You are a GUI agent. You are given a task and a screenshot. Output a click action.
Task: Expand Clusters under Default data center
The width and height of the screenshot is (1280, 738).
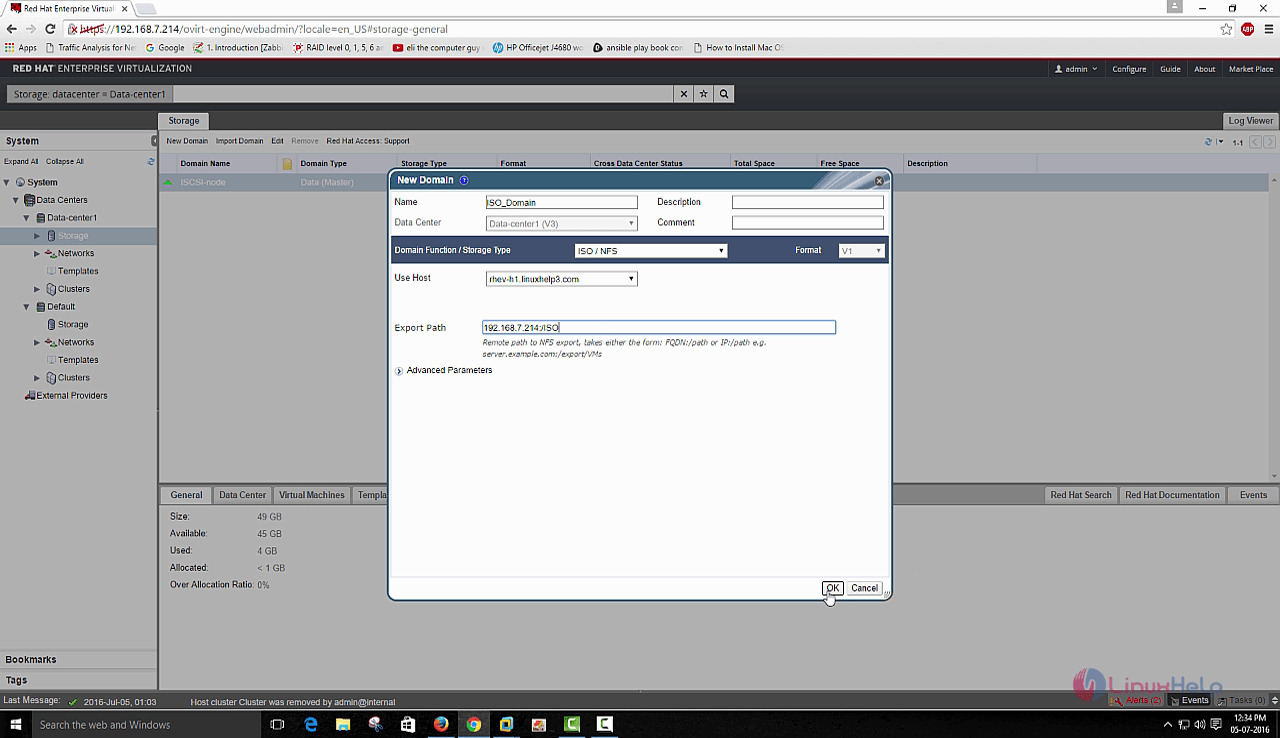37,378
